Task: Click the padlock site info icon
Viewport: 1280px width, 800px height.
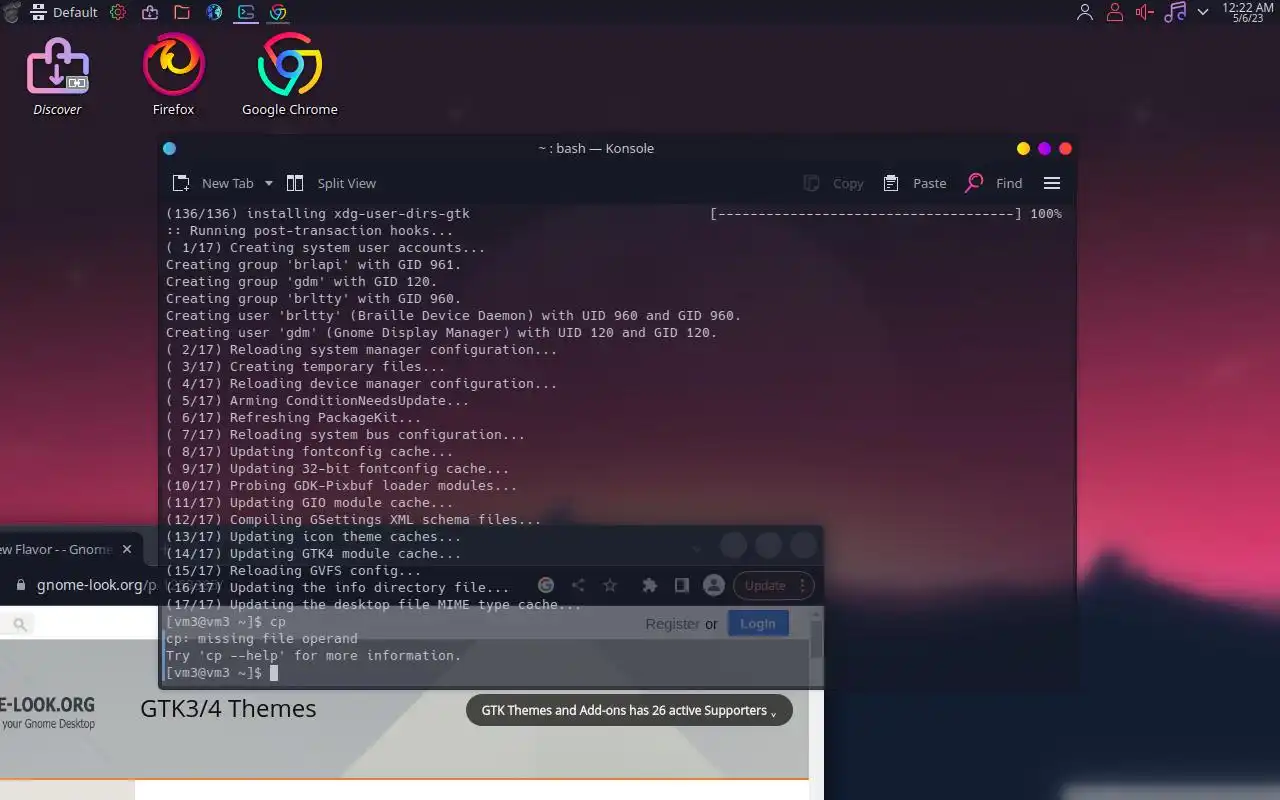Action: 20,585
